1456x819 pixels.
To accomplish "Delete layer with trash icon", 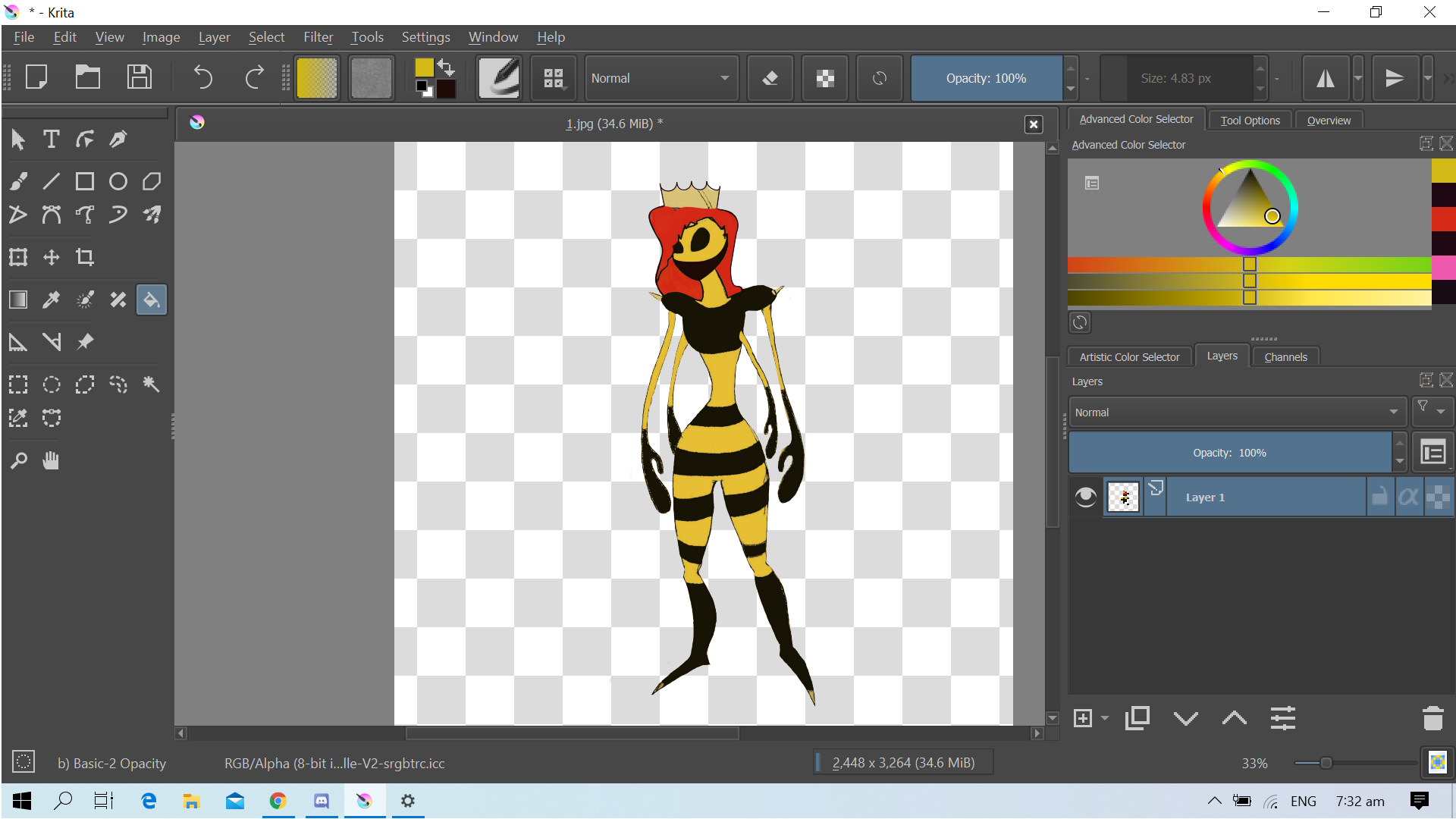I will point(1432,718).
